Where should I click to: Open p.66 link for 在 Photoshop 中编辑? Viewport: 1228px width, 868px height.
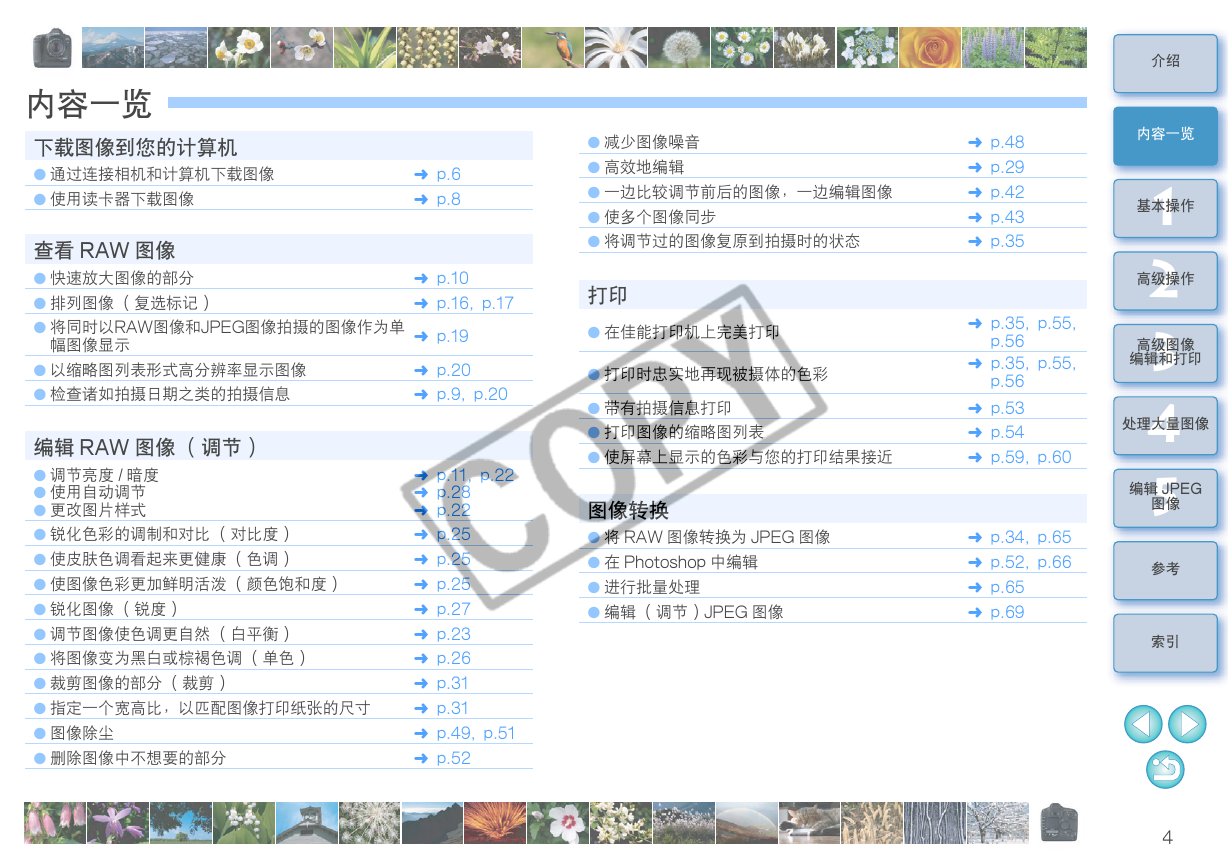(1054, 562)
